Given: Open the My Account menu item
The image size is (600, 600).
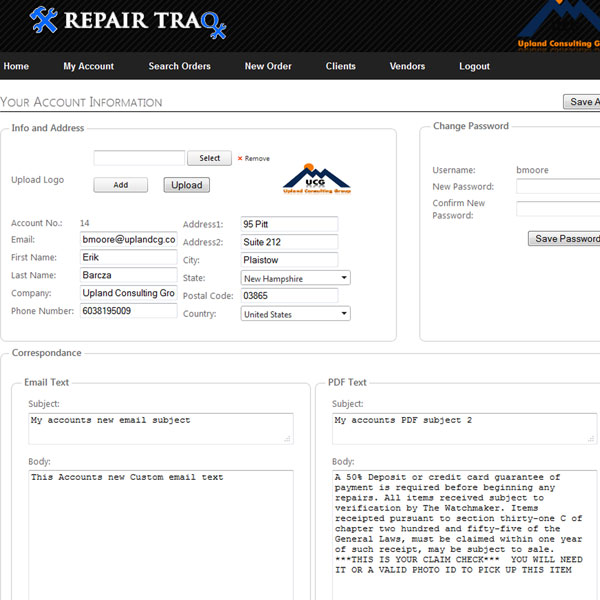Looking at the screenshot, I should click(89, 66).
